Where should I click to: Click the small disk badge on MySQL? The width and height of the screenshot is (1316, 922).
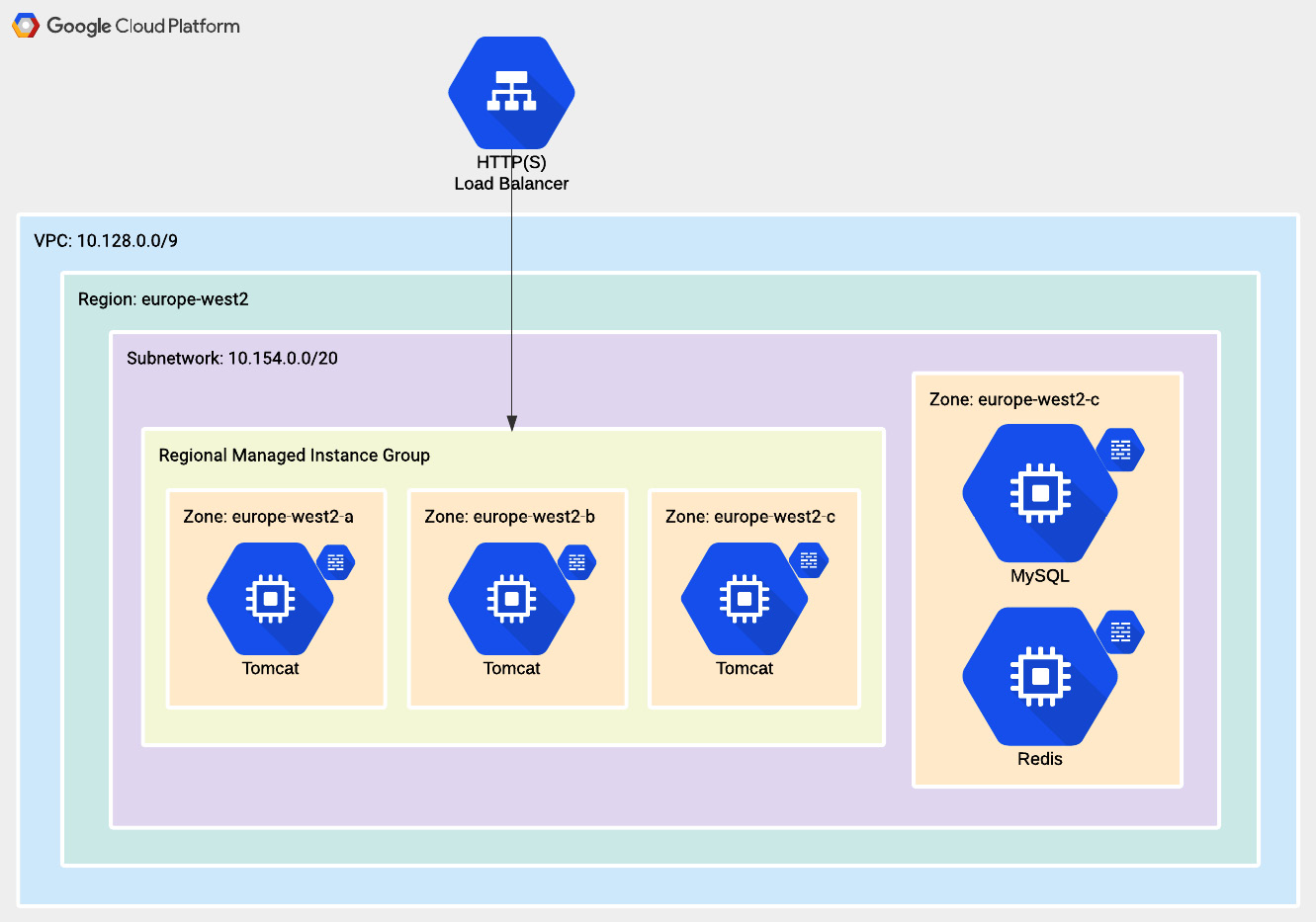(1120, 450)
